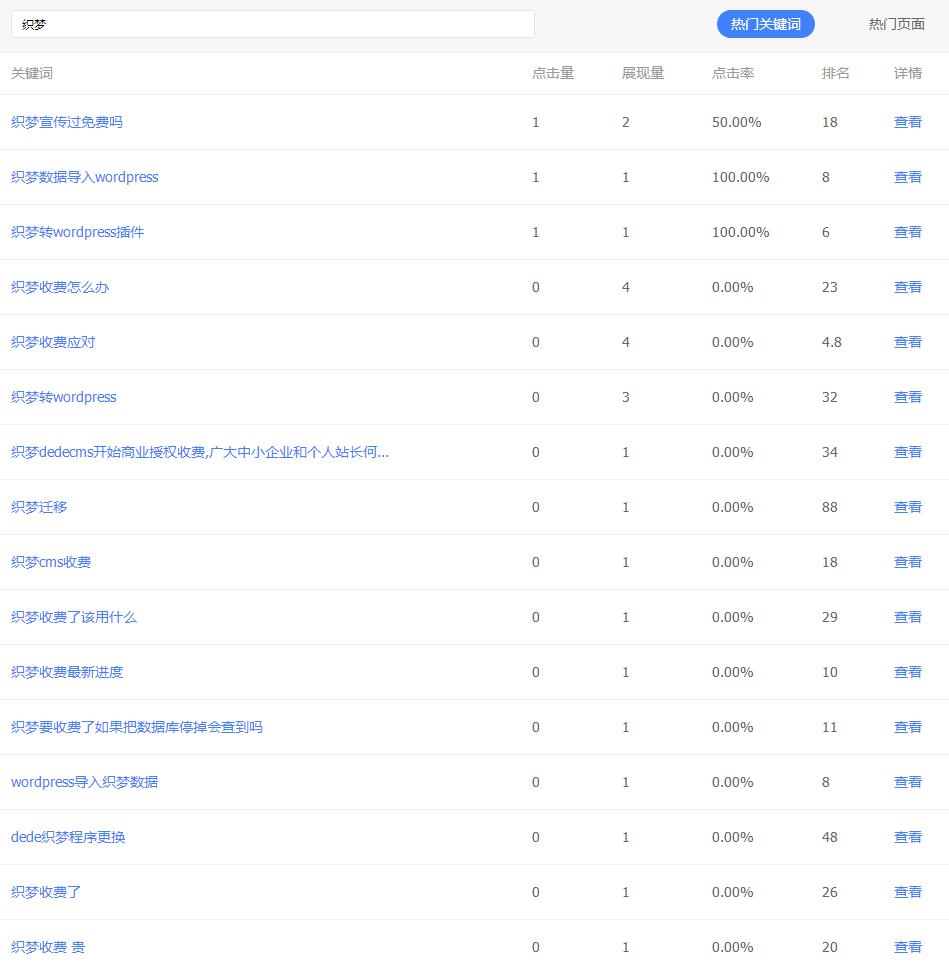The height and width of the screenshot is (967, 949).
Task: Click the 详情 column header
Action: pos(908,73)
